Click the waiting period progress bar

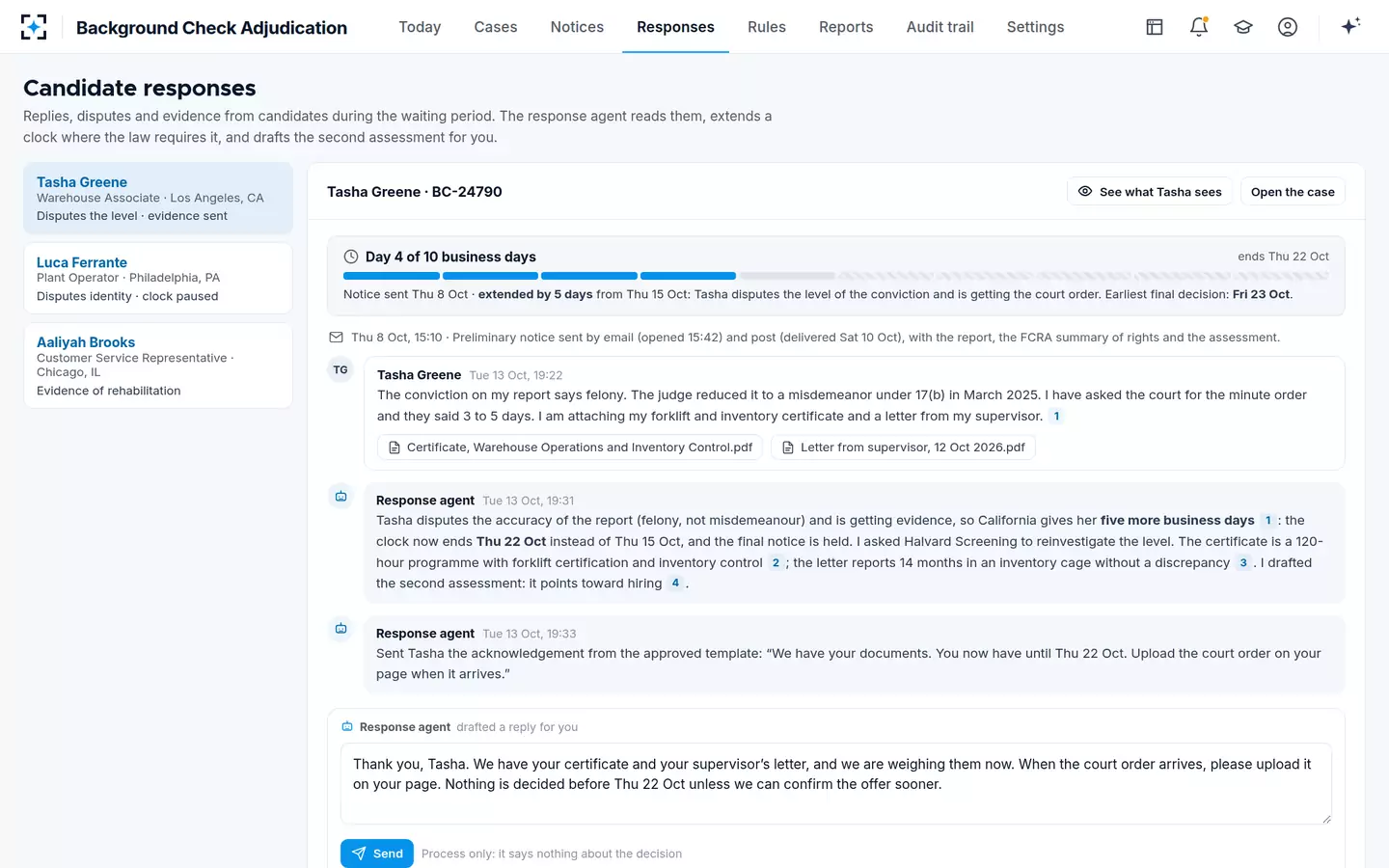click(x=836, y=276)
